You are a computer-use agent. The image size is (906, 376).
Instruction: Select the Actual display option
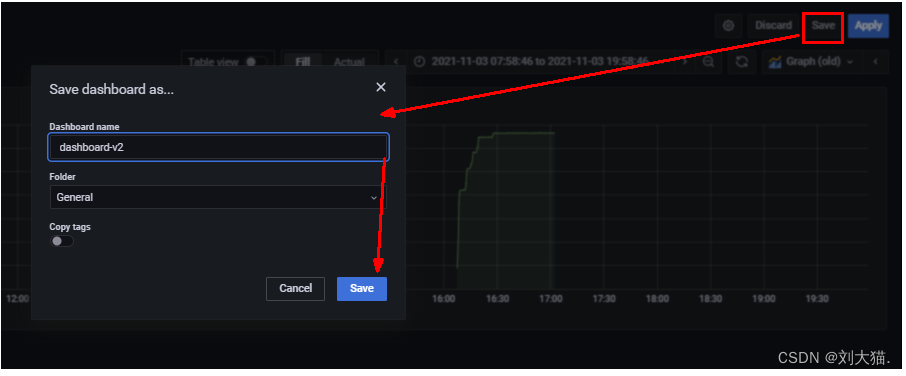pyautogui.click(x=349, y=62)
